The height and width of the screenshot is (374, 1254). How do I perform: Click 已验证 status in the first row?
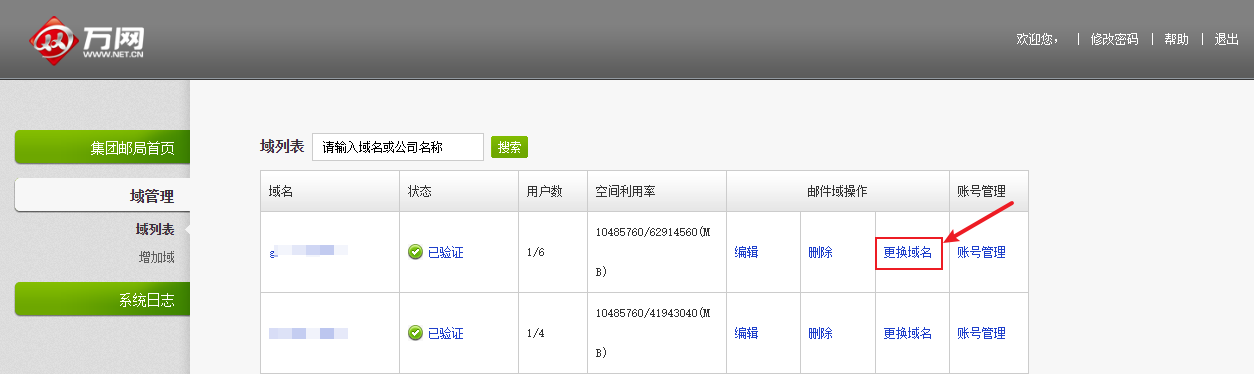coord(445,252)
